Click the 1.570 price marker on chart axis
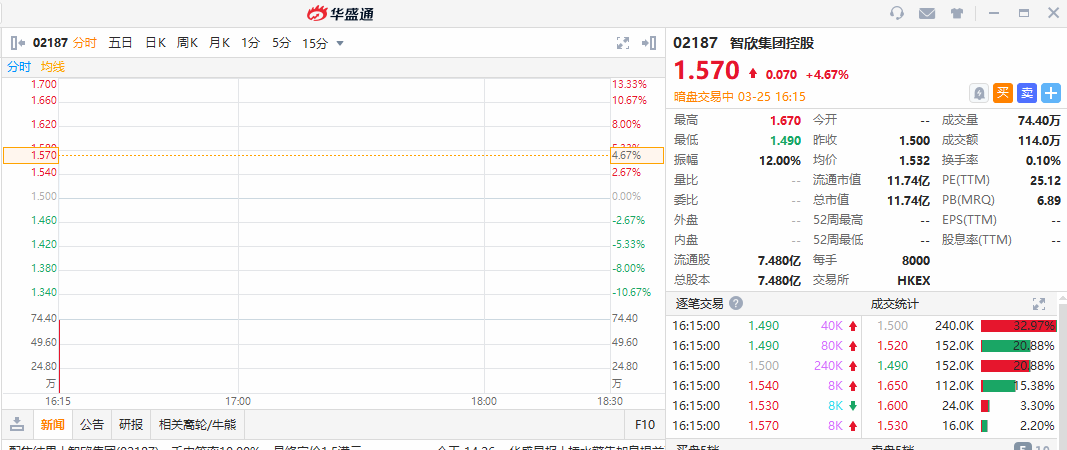 pyautogui.click(x=31, y=155)
